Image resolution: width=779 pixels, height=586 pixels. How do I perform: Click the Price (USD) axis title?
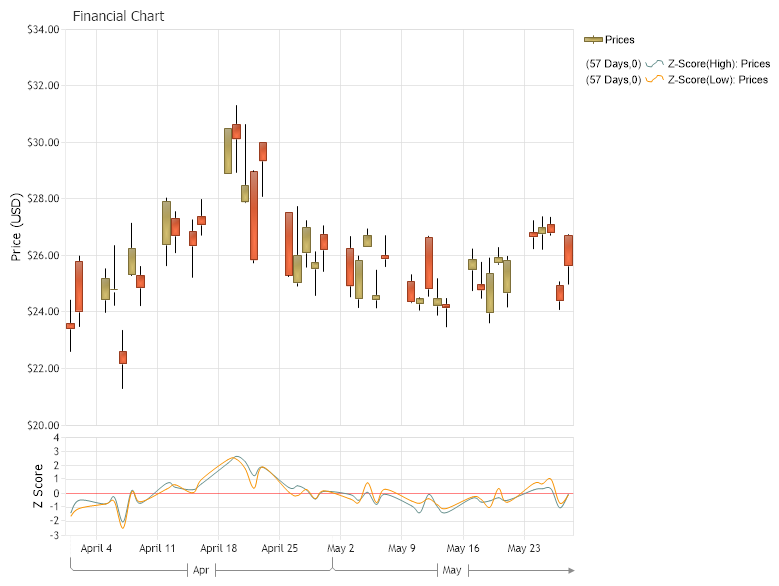16,227
